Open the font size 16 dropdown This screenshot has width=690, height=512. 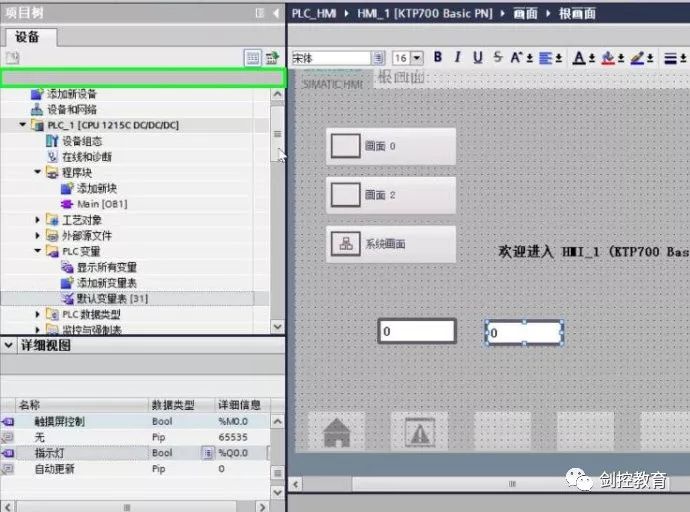(417, 58)
